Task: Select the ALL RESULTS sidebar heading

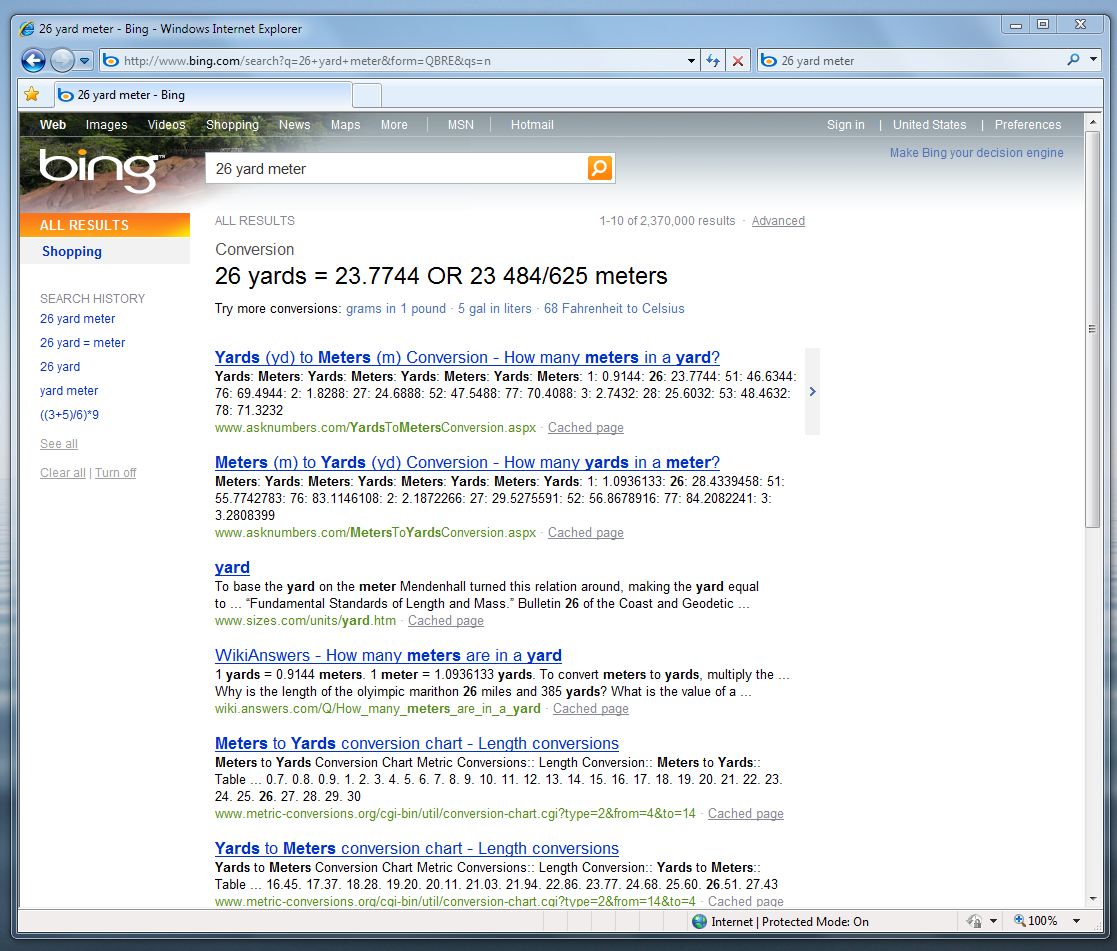Action: click(105, 225)
